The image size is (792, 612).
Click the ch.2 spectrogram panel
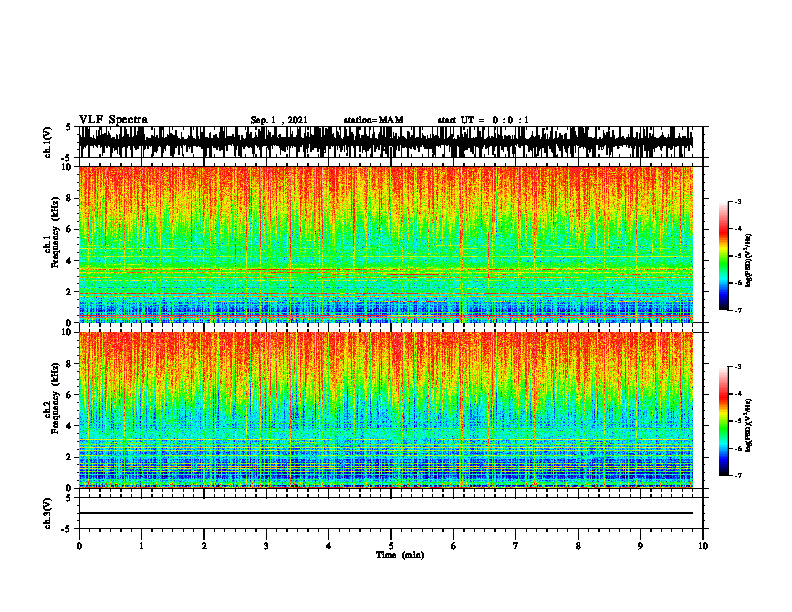(x=386, y=410)
